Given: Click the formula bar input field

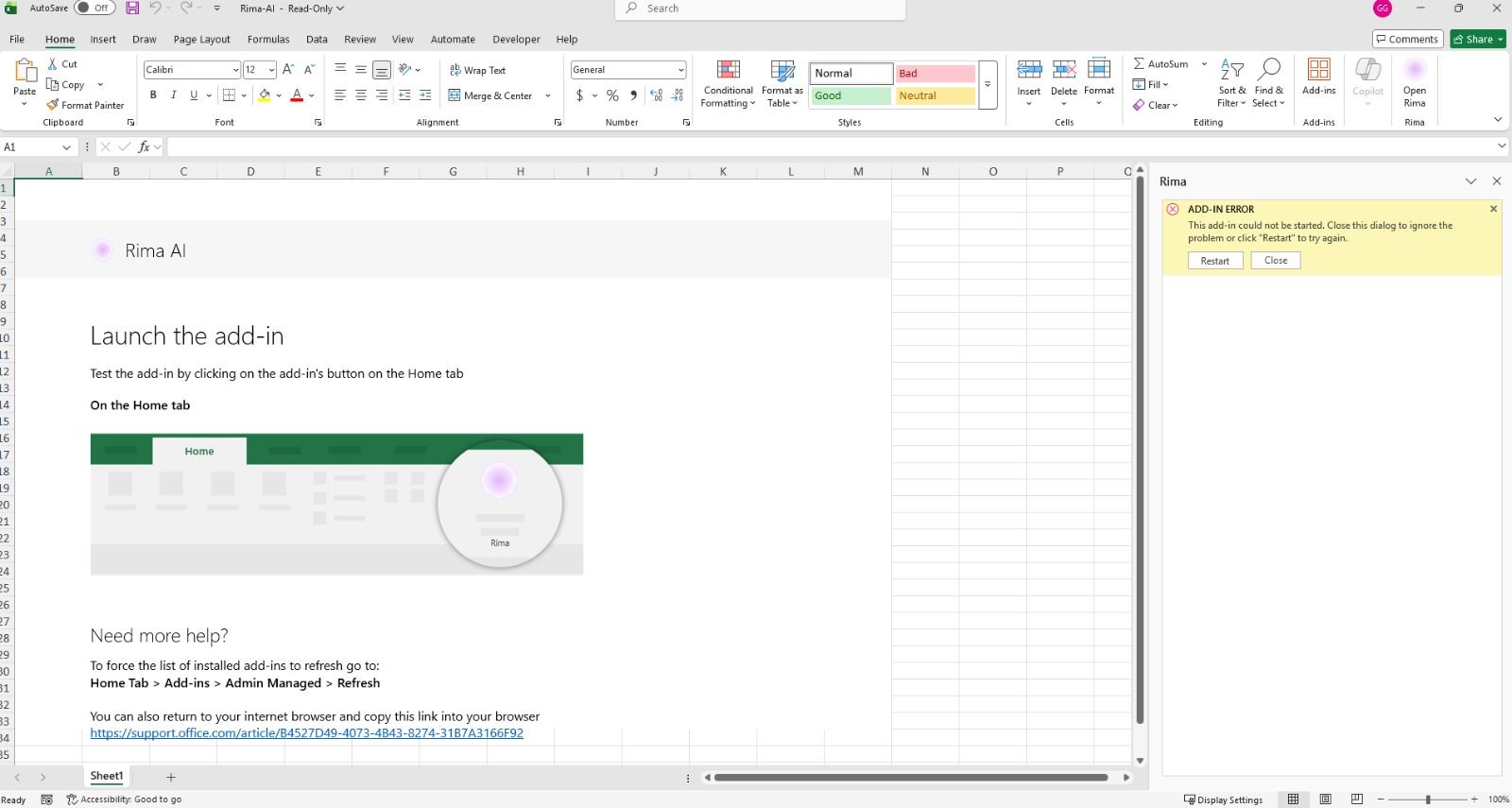Looking at the screenshot, I should click(x=832, y=146).
